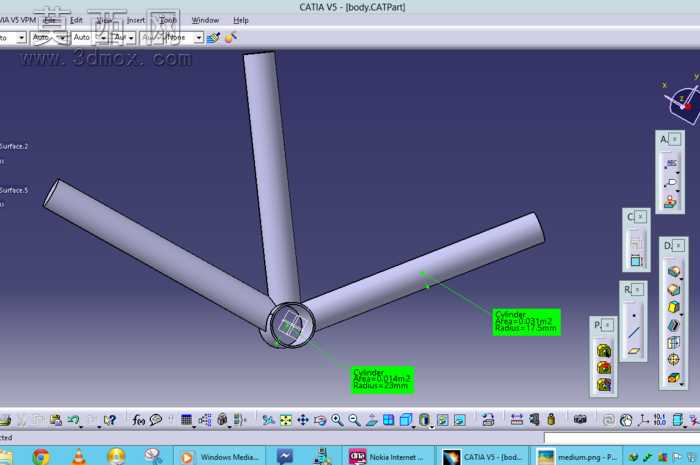Click the Normal View icon

(x=371, y=419)
